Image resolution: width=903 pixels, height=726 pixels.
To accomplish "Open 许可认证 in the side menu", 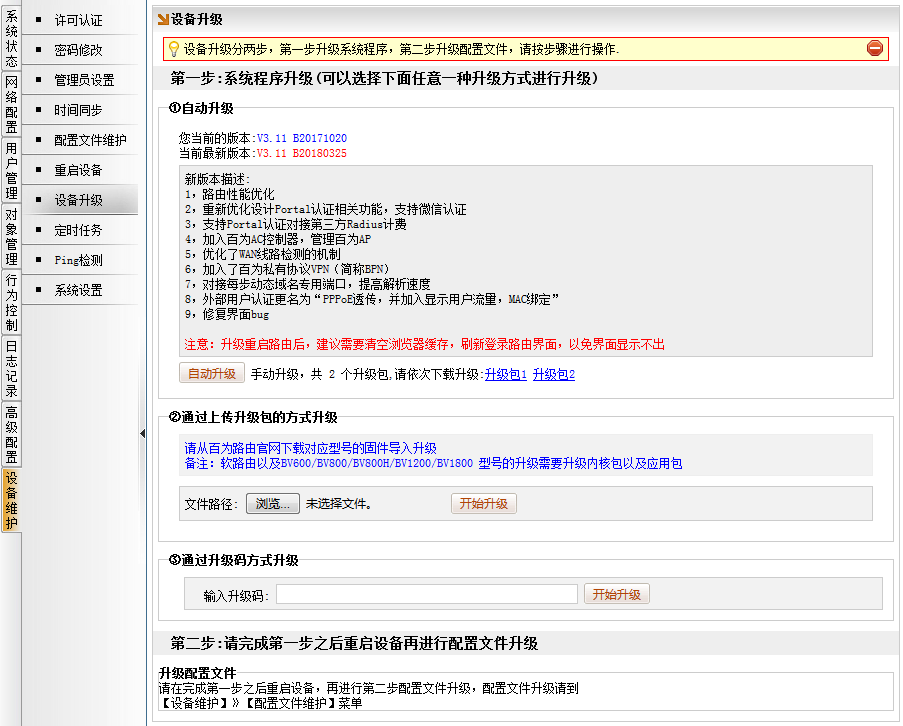I will click(78, 21).
